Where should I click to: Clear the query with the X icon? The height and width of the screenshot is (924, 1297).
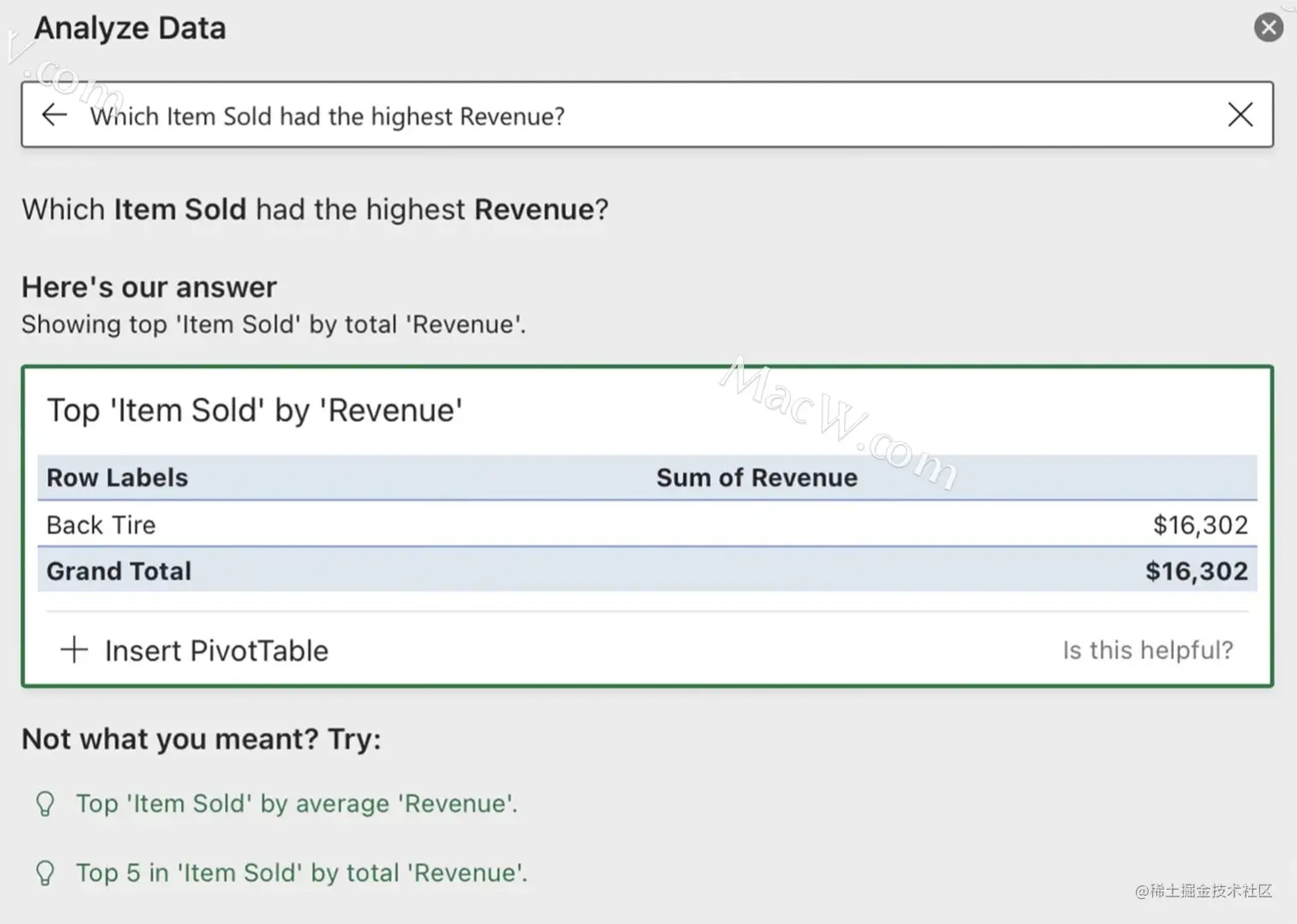(x=1240, y=115)
